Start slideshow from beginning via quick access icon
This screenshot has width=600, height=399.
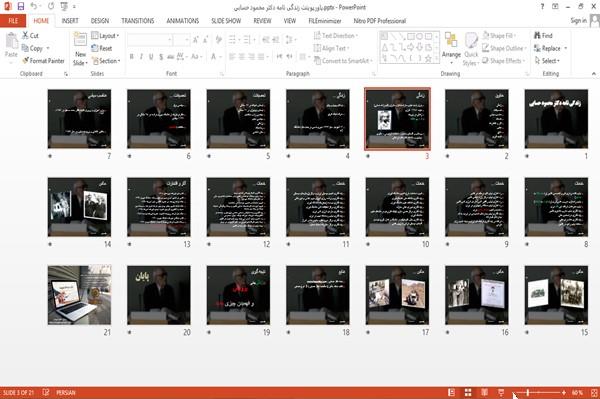[64, 7]
